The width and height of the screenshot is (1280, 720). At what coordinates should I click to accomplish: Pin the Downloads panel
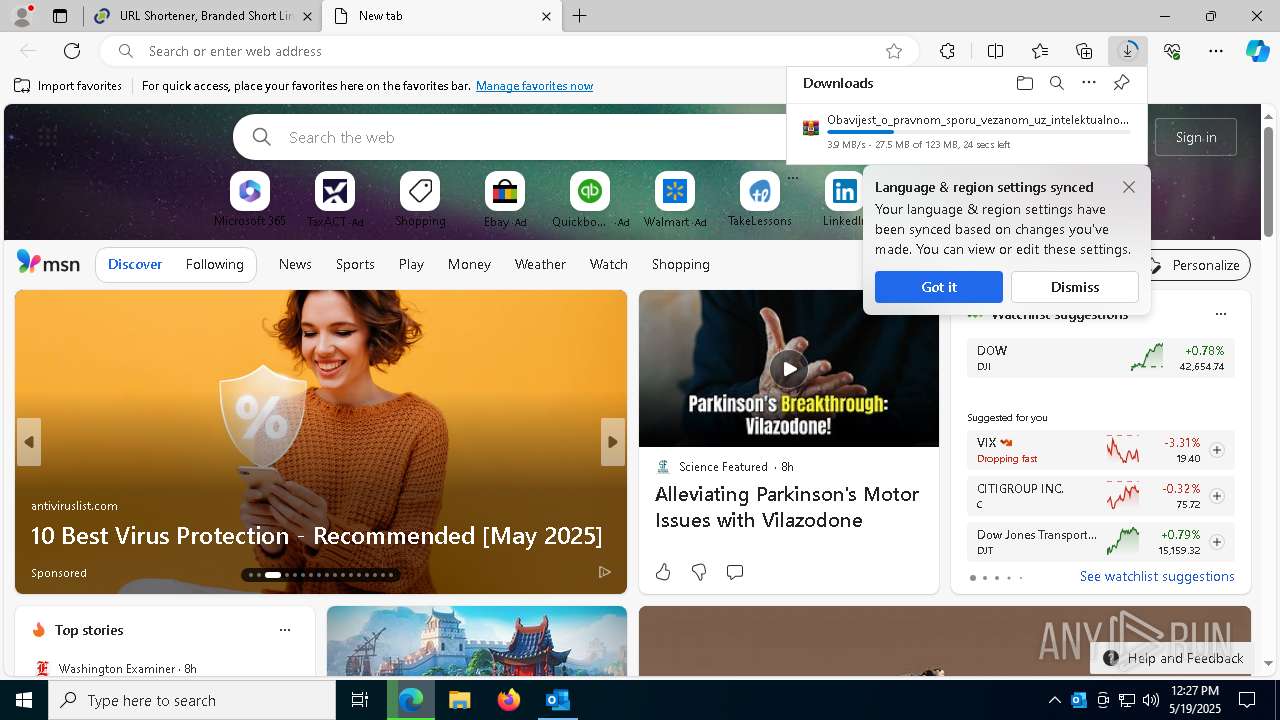tap(1121, 83)
